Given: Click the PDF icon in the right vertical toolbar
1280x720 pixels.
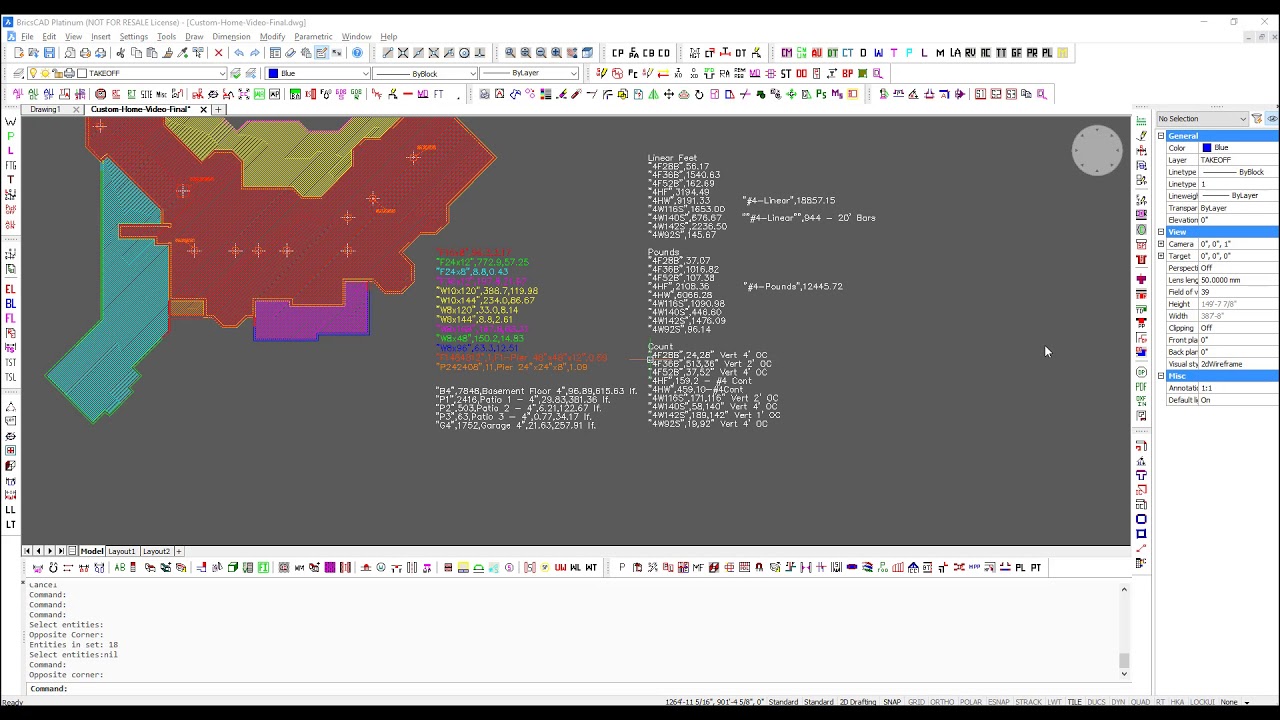Looking at the screenshot, I should pos(1141,387).
